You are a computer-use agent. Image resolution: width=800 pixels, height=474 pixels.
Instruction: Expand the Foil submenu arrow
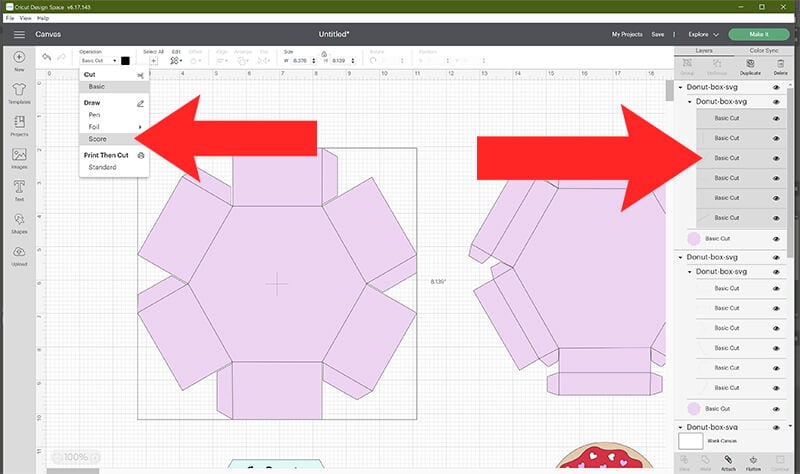140,127
